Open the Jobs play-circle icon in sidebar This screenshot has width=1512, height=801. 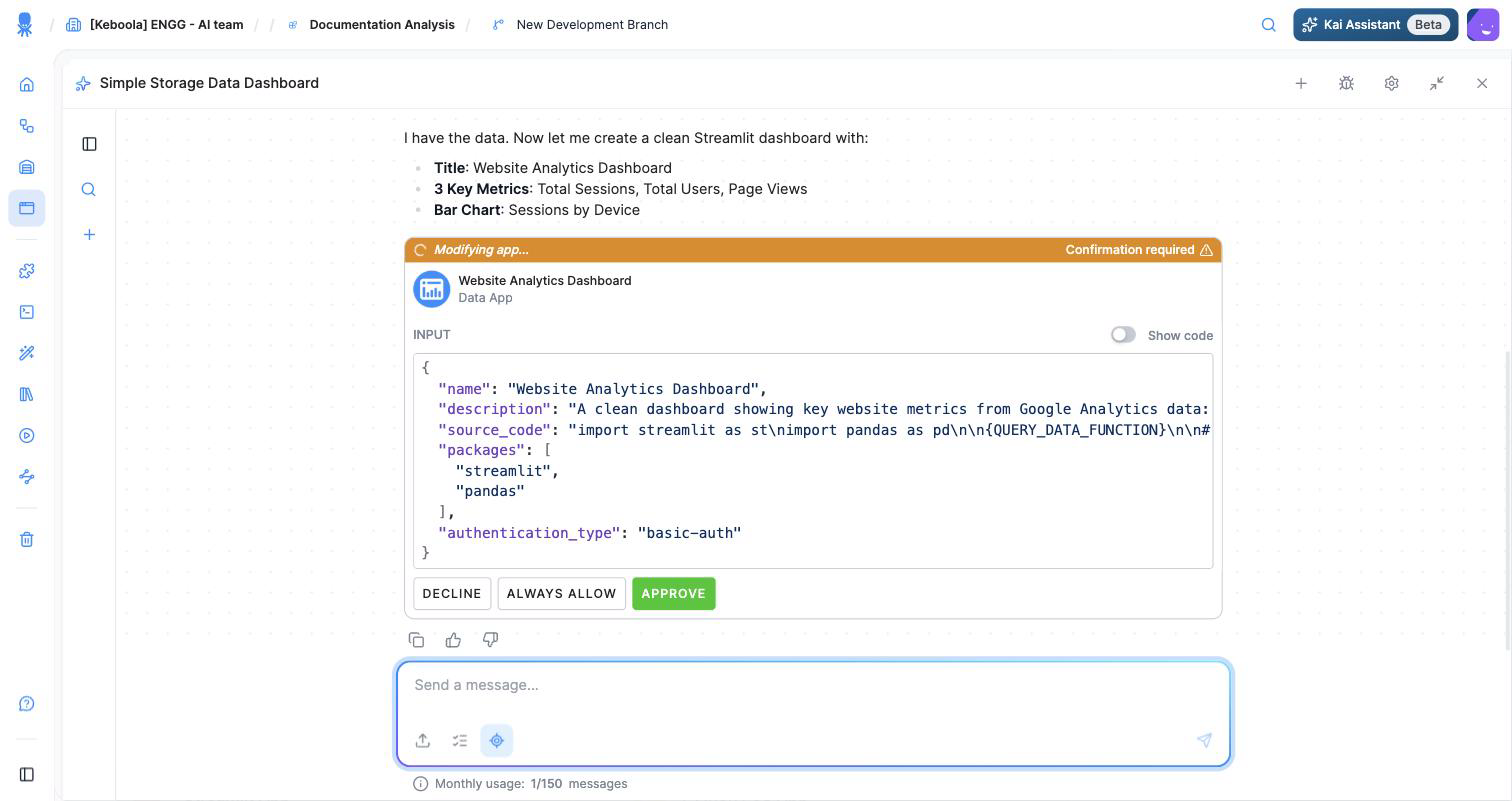point(27,436)
